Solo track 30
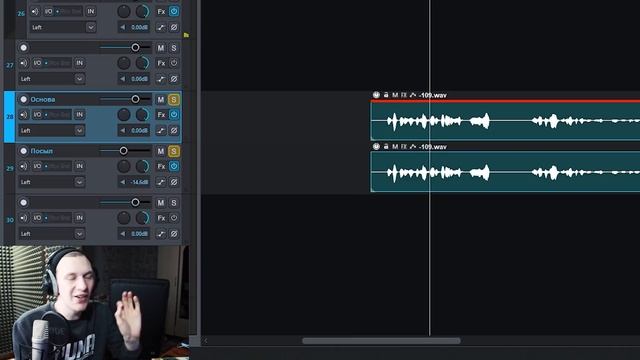The image size is (640, 360). point(174,203)
